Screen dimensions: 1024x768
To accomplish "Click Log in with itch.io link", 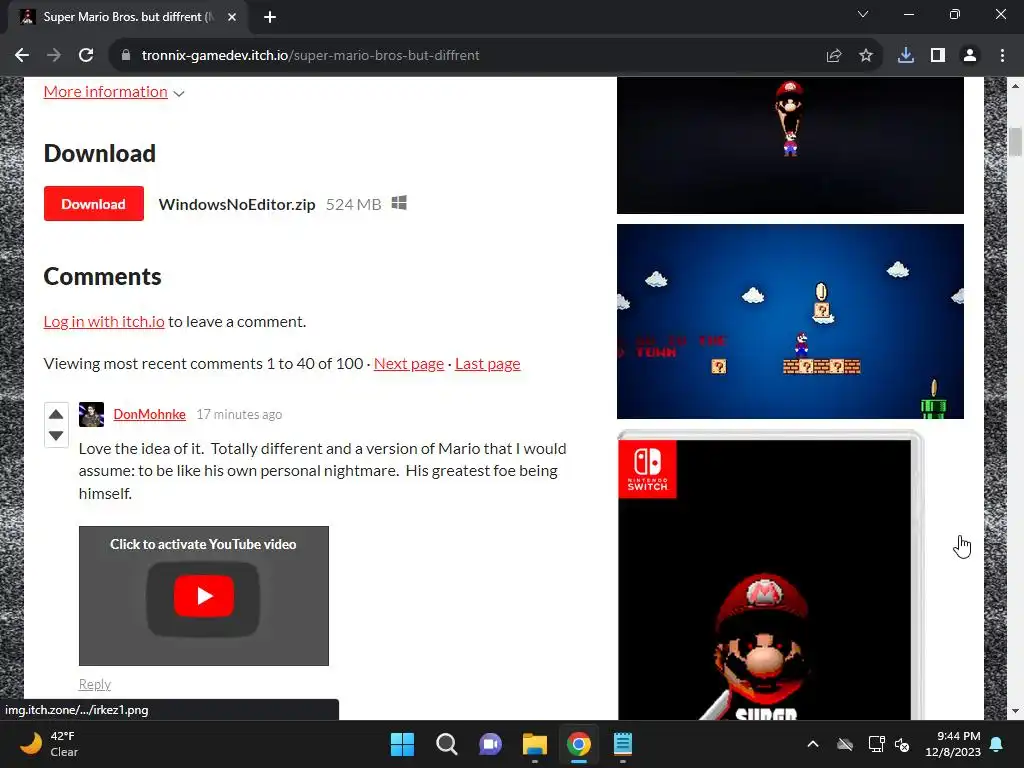I will point(104,321).
